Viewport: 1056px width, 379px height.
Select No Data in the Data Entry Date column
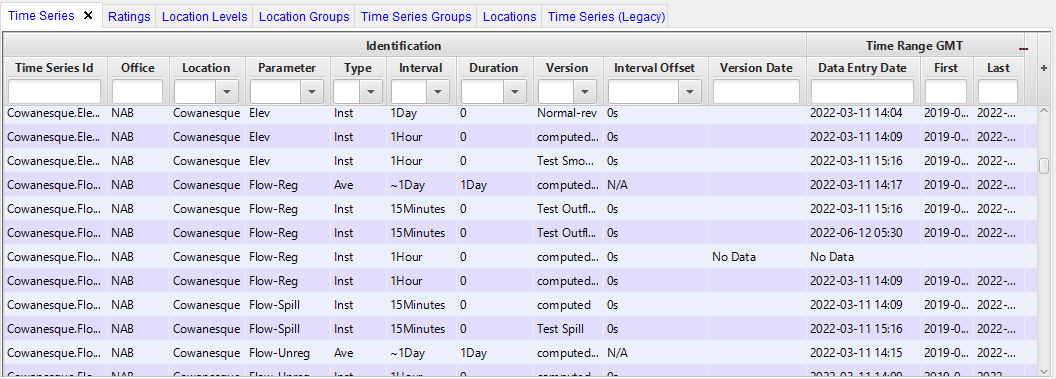point(862,257)
